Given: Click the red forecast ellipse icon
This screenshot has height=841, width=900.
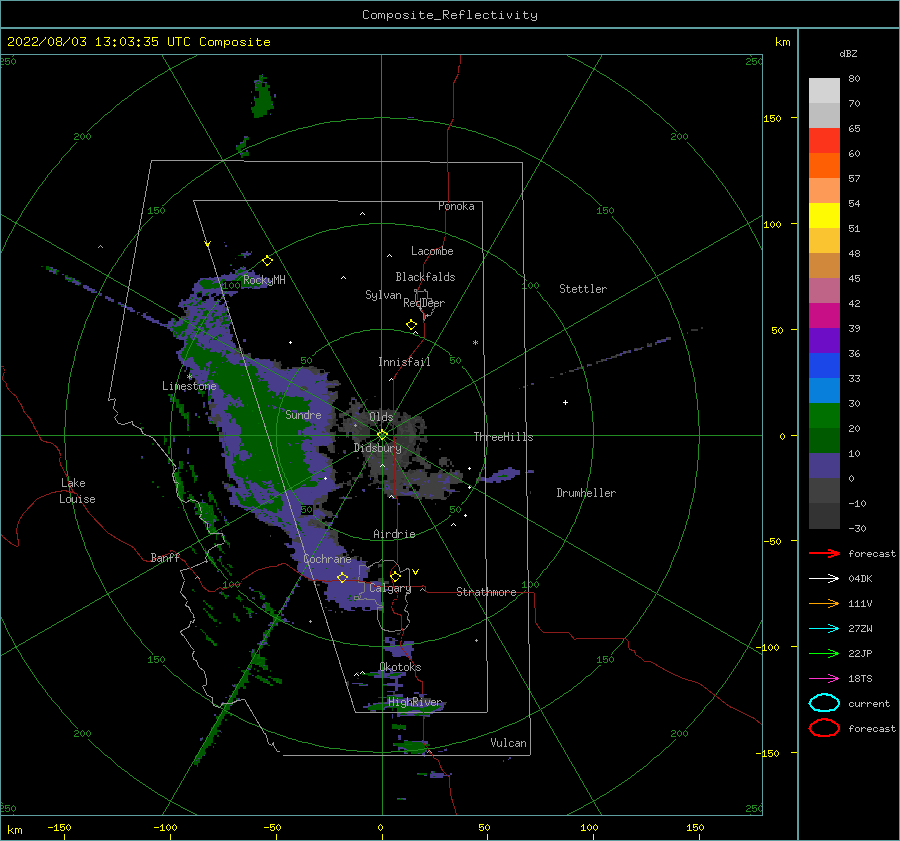Looking at the screenshot, I should [824, 728].
